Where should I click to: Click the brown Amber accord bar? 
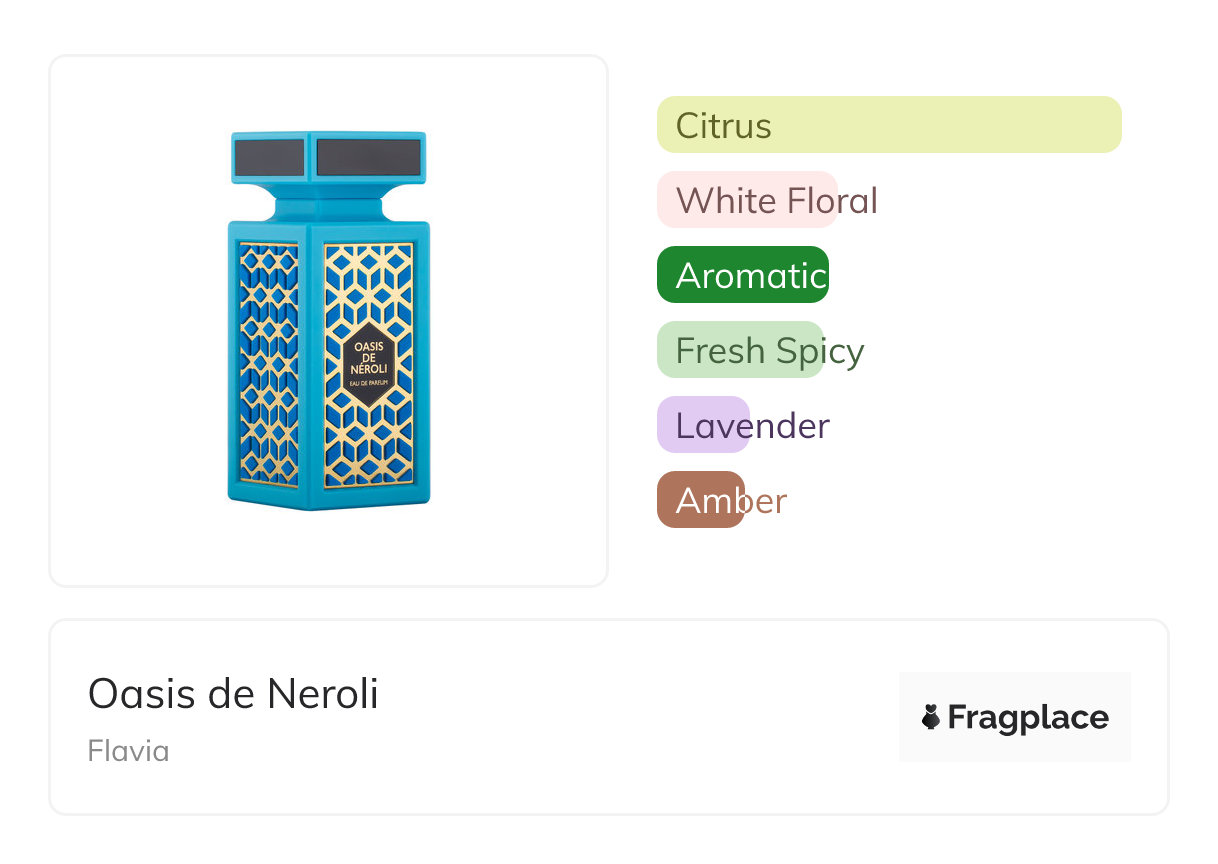pos(700,500)
